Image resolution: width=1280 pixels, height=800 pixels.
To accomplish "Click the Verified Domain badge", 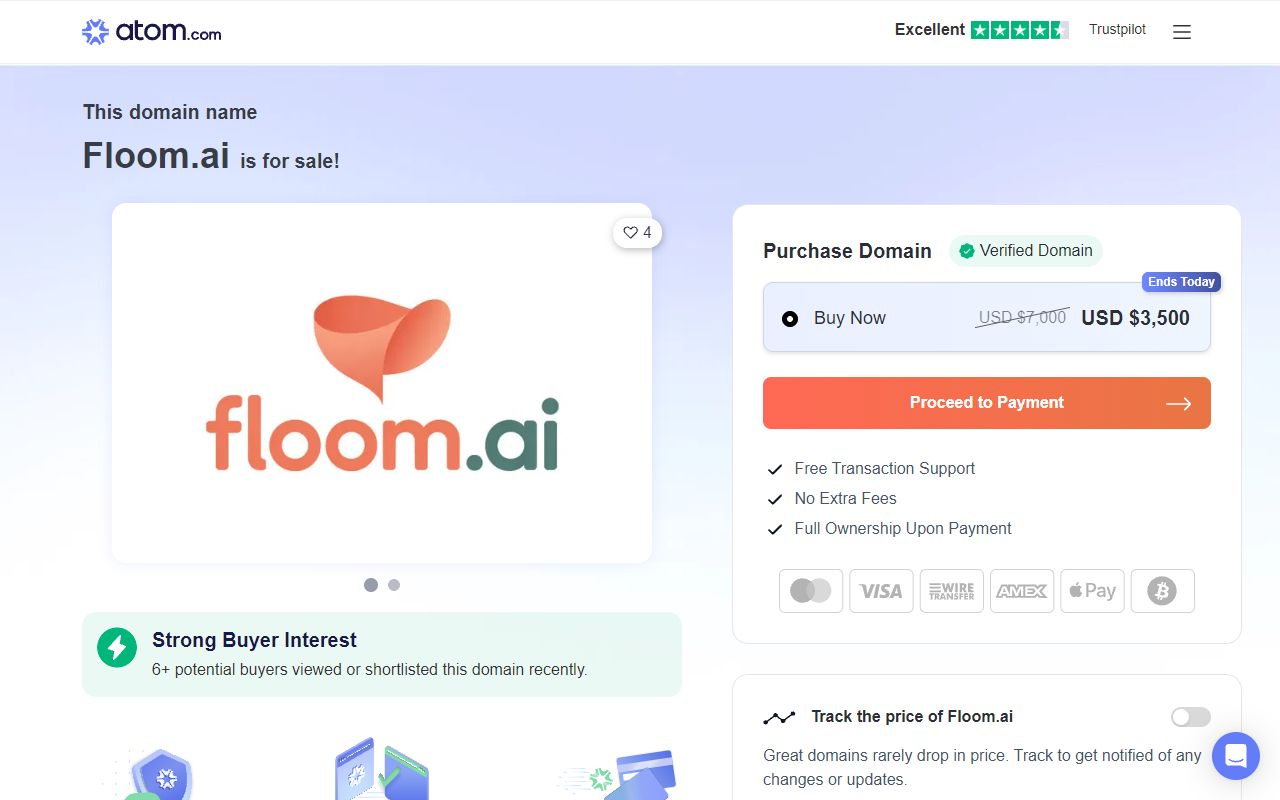I will click(1025, 250).
